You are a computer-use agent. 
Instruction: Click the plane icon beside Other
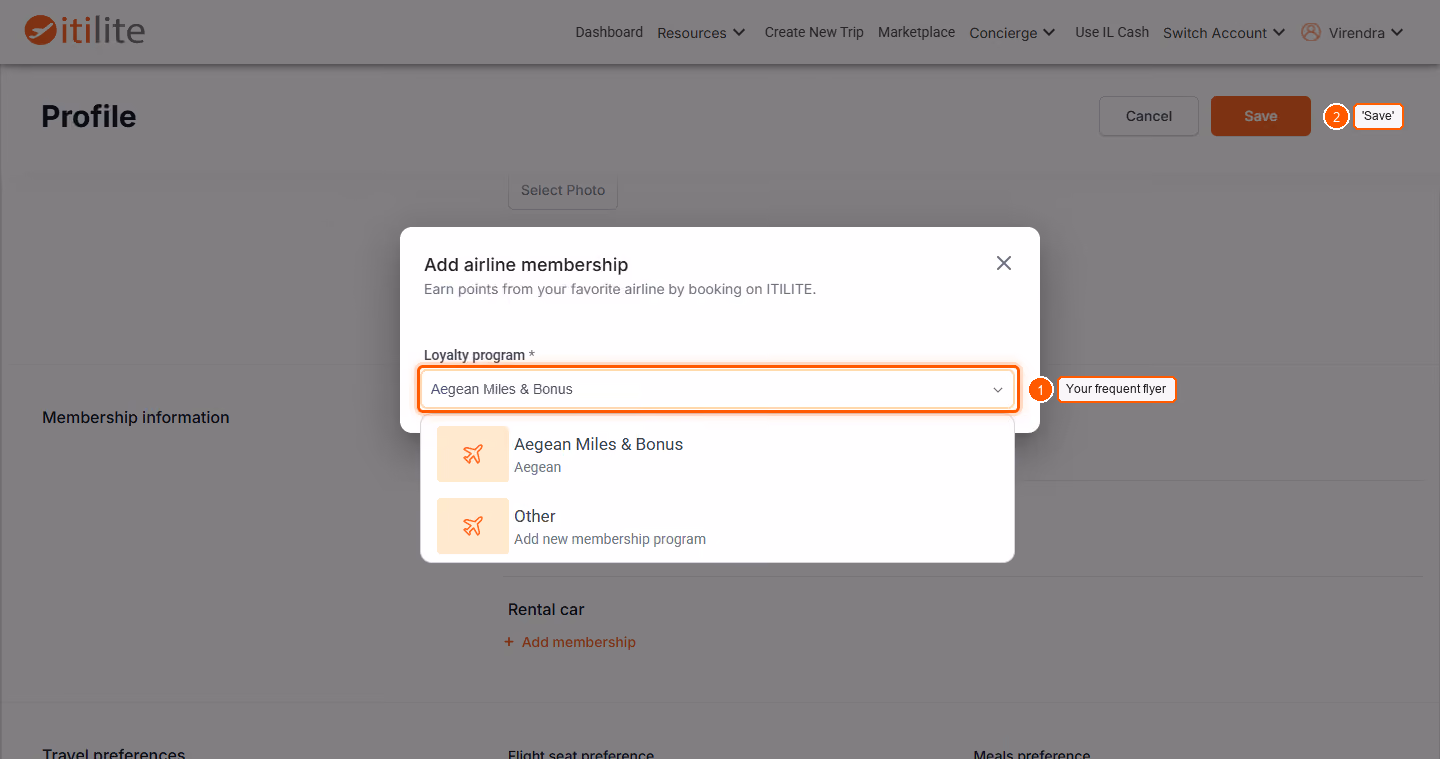point(473,526)
